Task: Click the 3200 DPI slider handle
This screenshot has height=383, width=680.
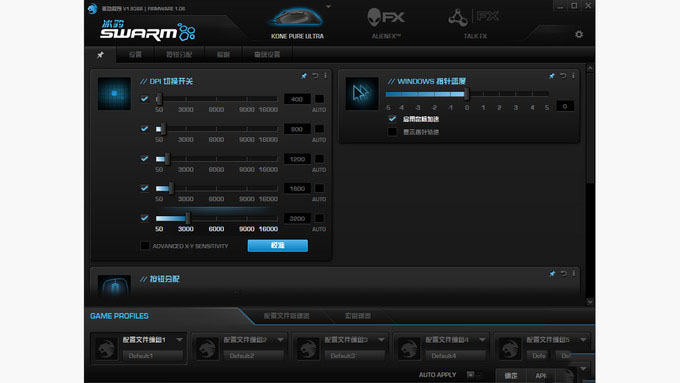Action: (x=188, y=218)
